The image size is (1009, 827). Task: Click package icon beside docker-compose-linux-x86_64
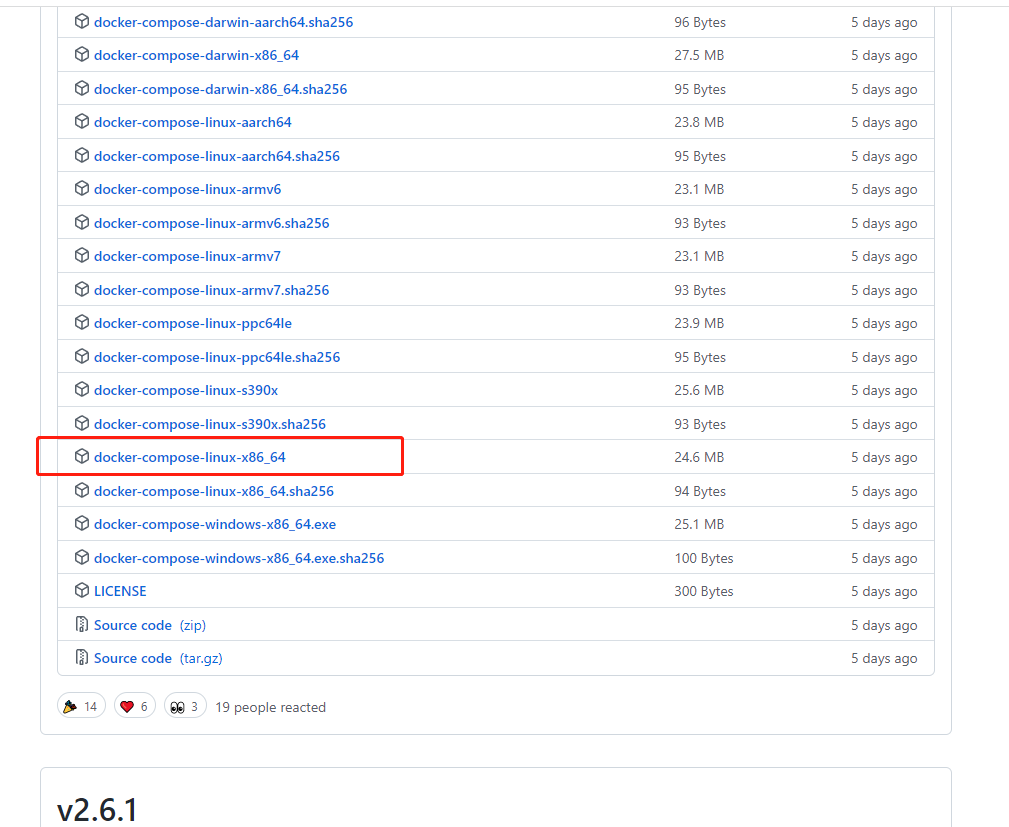[82, 456]
